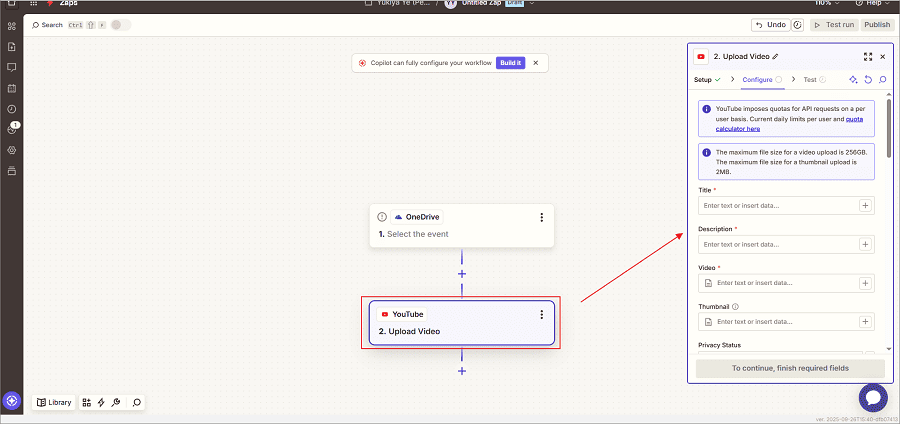This screenshot has width=900, height=424.
Task: Click the search fields icon in panel
Action: (882, 80)
